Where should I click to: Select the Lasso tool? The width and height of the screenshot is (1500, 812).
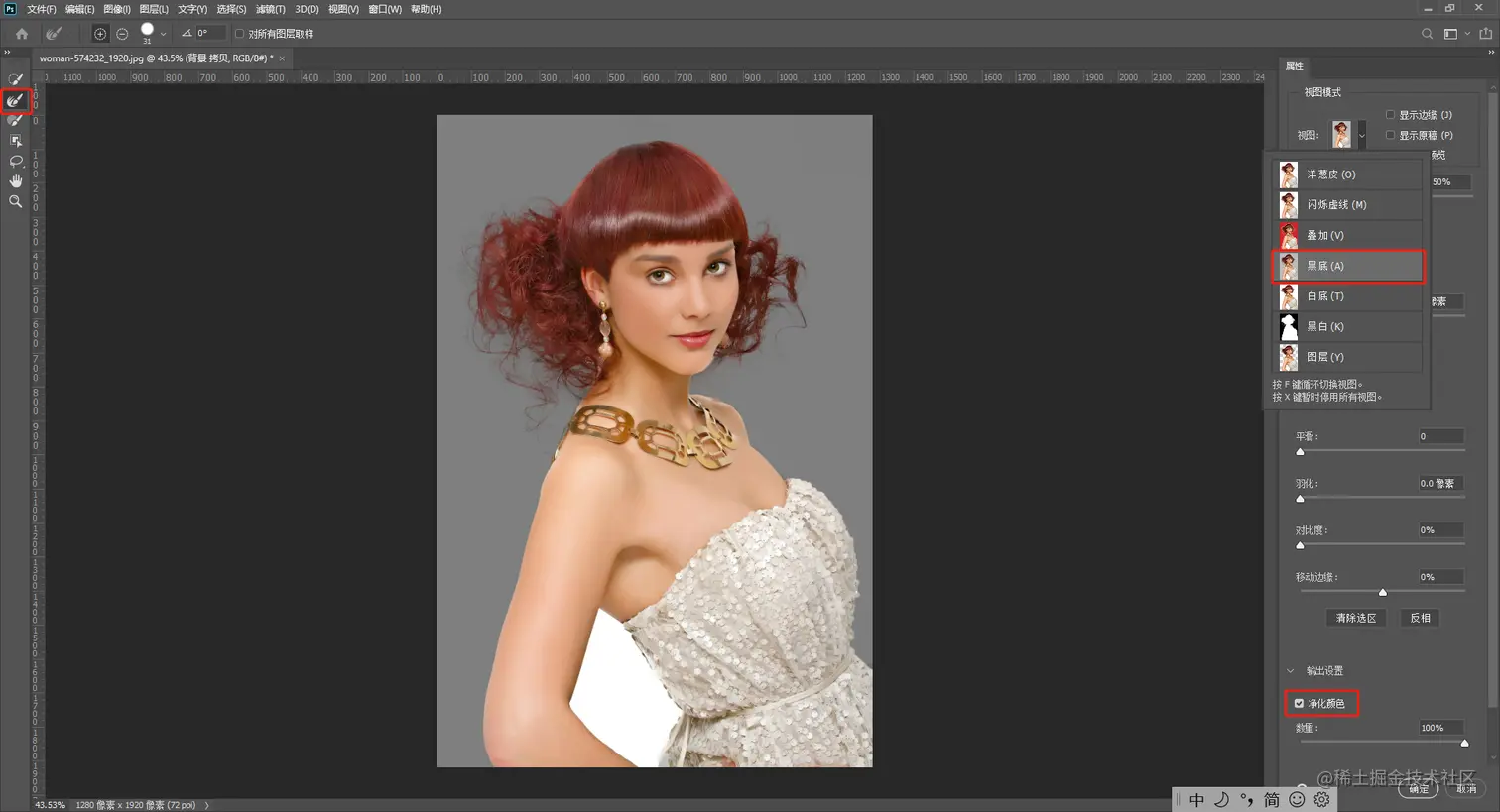[x=16, y=161]
